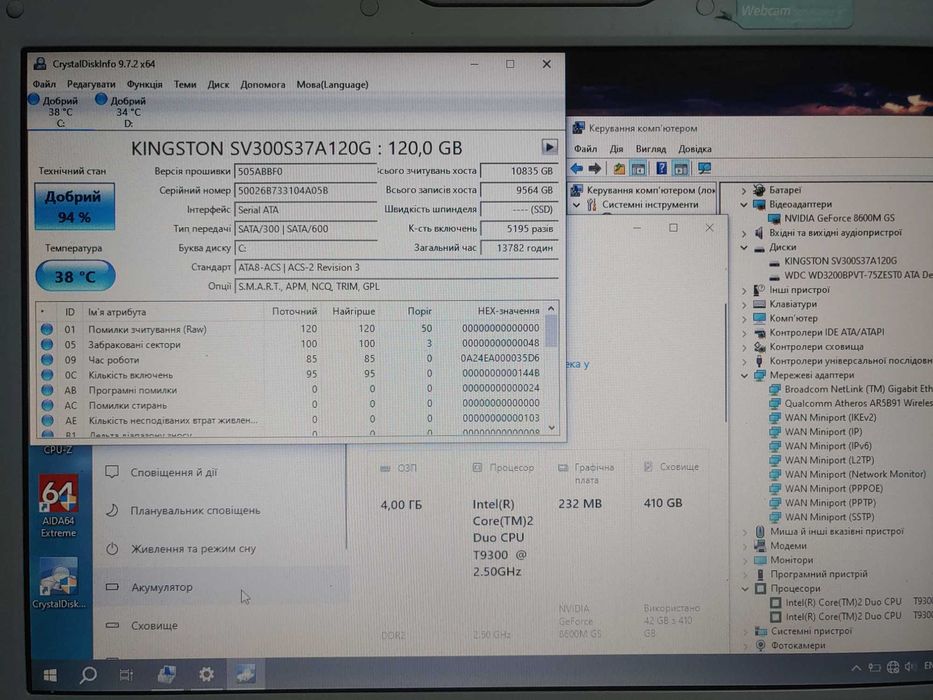Click the Добрий 94 % health status box
This screenshot has height=700, width=933.
point(74,207)
